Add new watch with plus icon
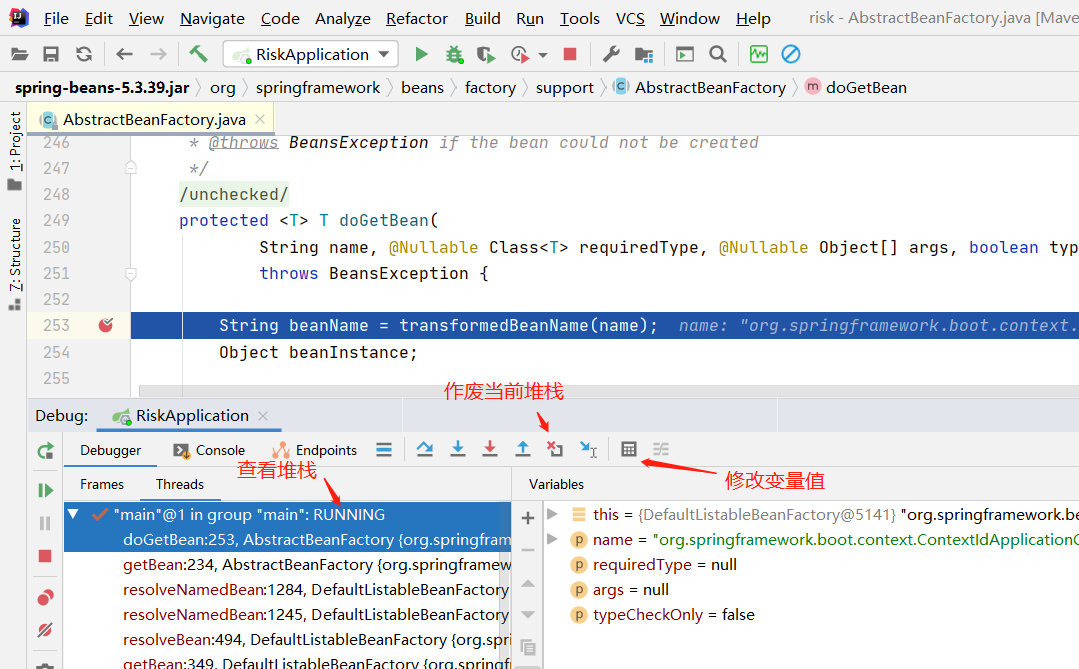Image resolution: width=1079 pixels, height=669 pixels. [528, 518]
